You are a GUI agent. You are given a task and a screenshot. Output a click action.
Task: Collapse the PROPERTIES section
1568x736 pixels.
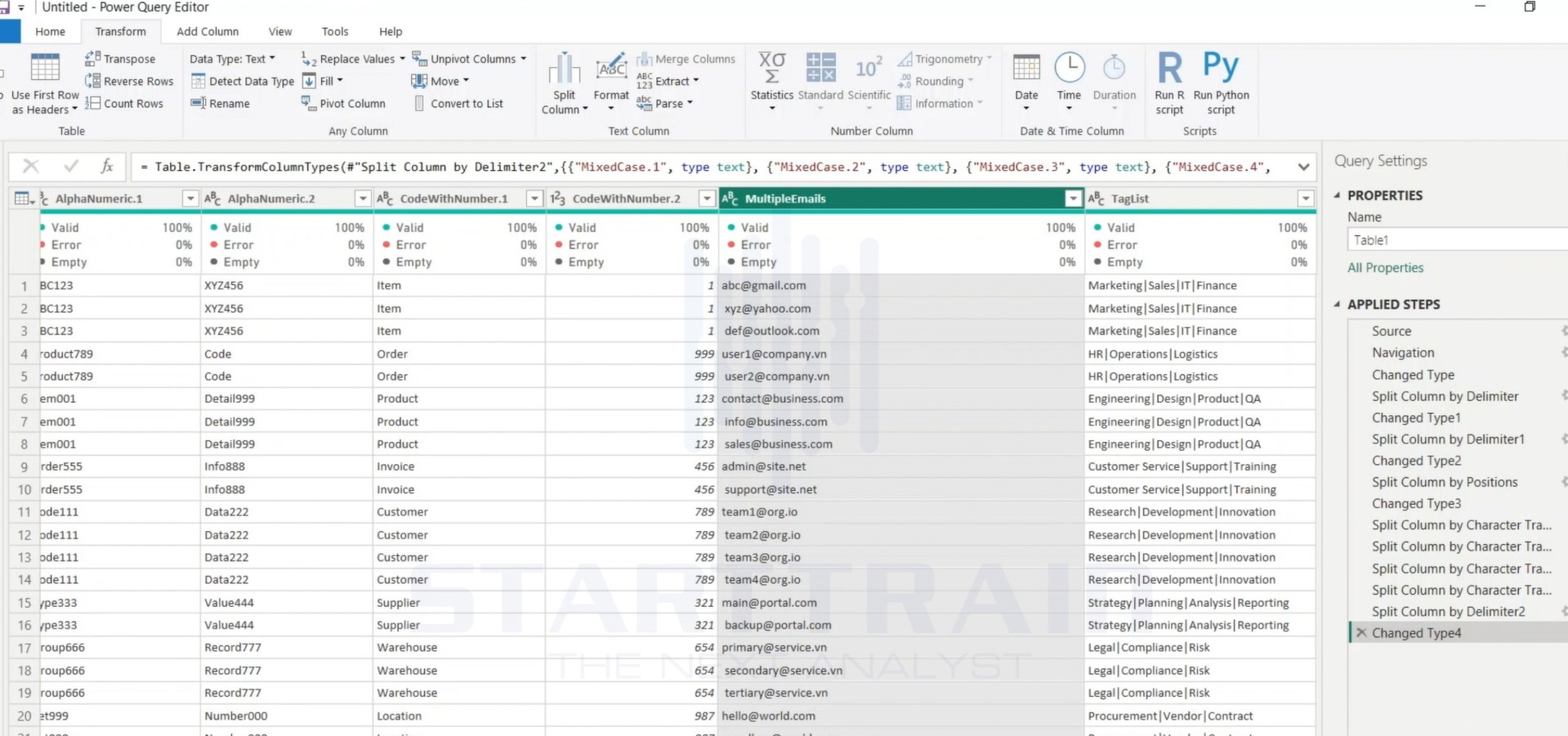click(1338, 195)
